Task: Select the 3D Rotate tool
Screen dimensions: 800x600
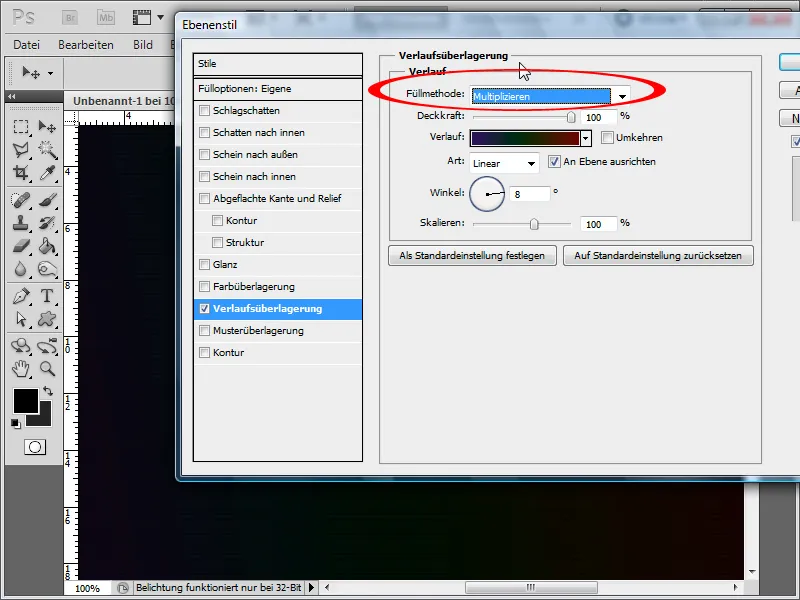Action: click(20, 346)
